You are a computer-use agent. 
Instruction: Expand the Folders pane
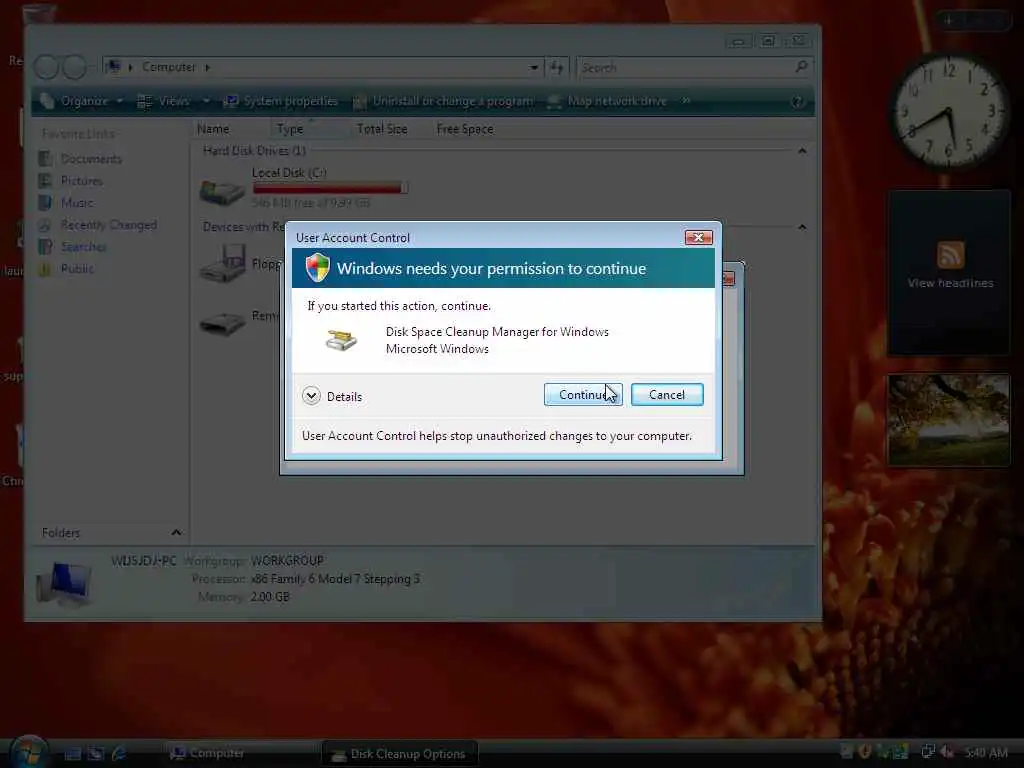coord(176,532)
